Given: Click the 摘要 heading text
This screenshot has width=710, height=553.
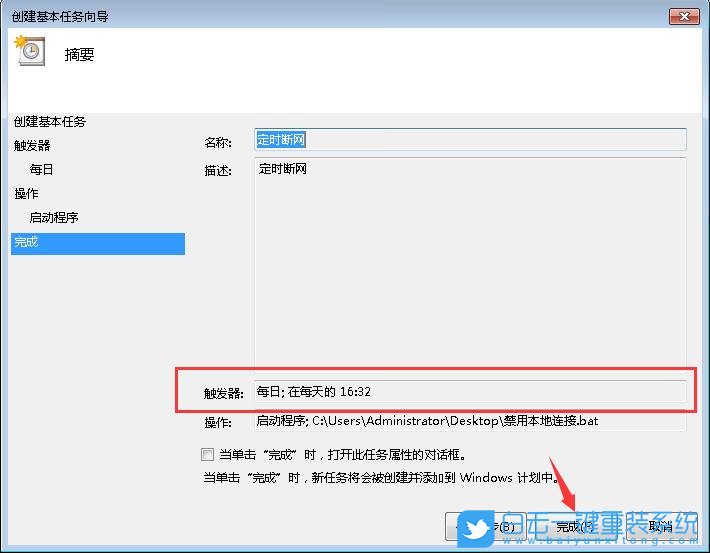Looking at the screenshot, I should click(x=79, y=55).
